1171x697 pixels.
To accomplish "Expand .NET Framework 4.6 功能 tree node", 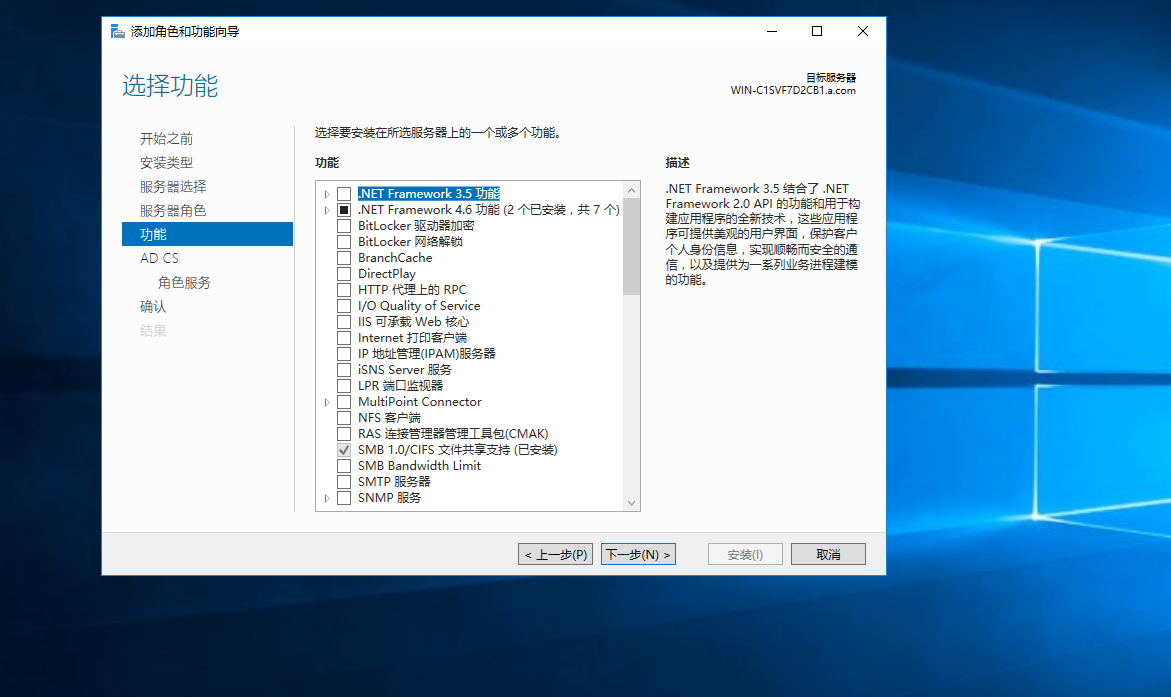I will [x=326, y=211].
